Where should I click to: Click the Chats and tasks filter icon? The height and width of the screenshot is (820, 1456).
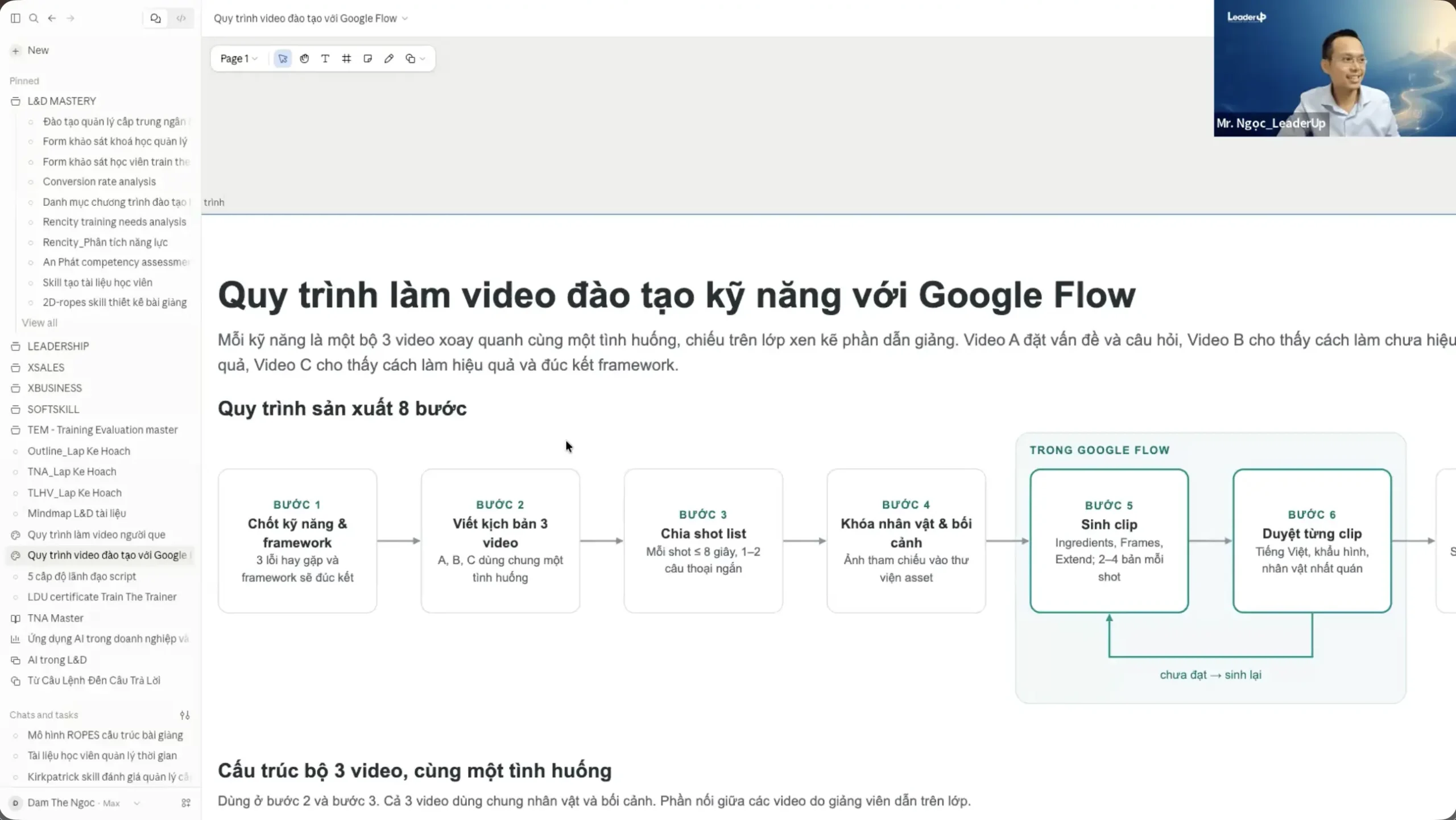[185, 715]
